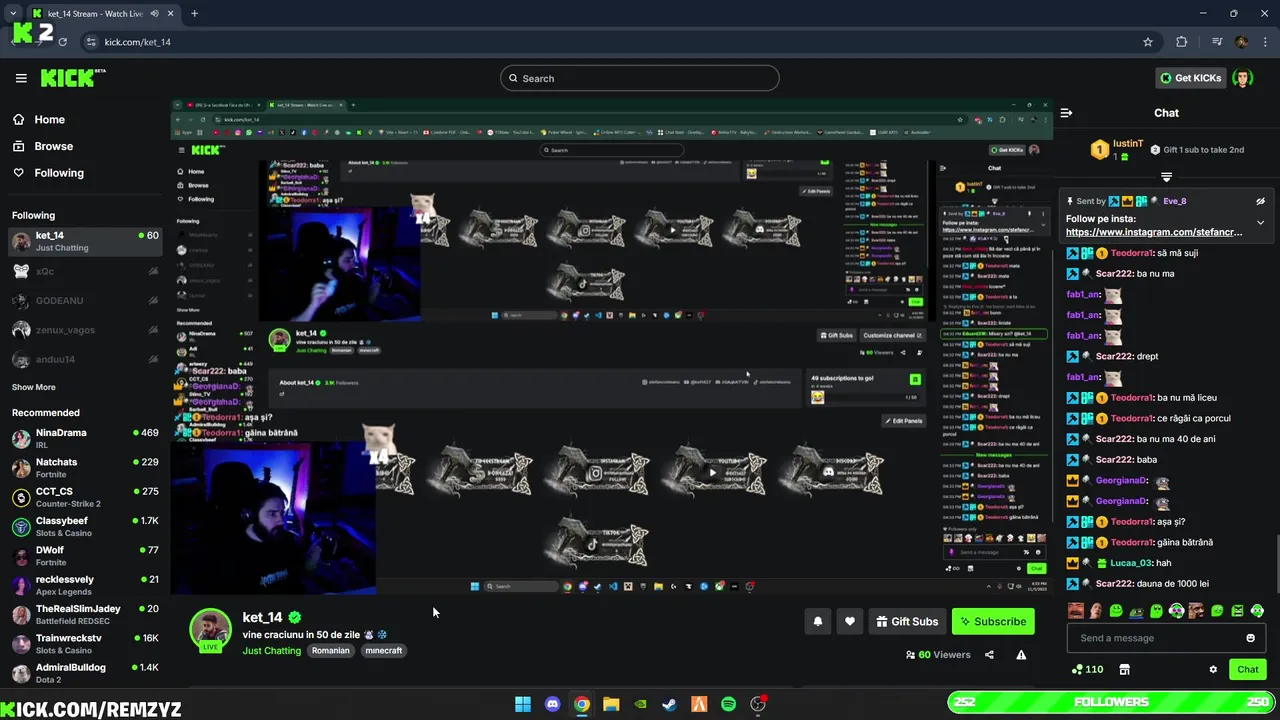Click the Just Chatting category link
The image size is (1280, 720).
(x=271, y=650)
